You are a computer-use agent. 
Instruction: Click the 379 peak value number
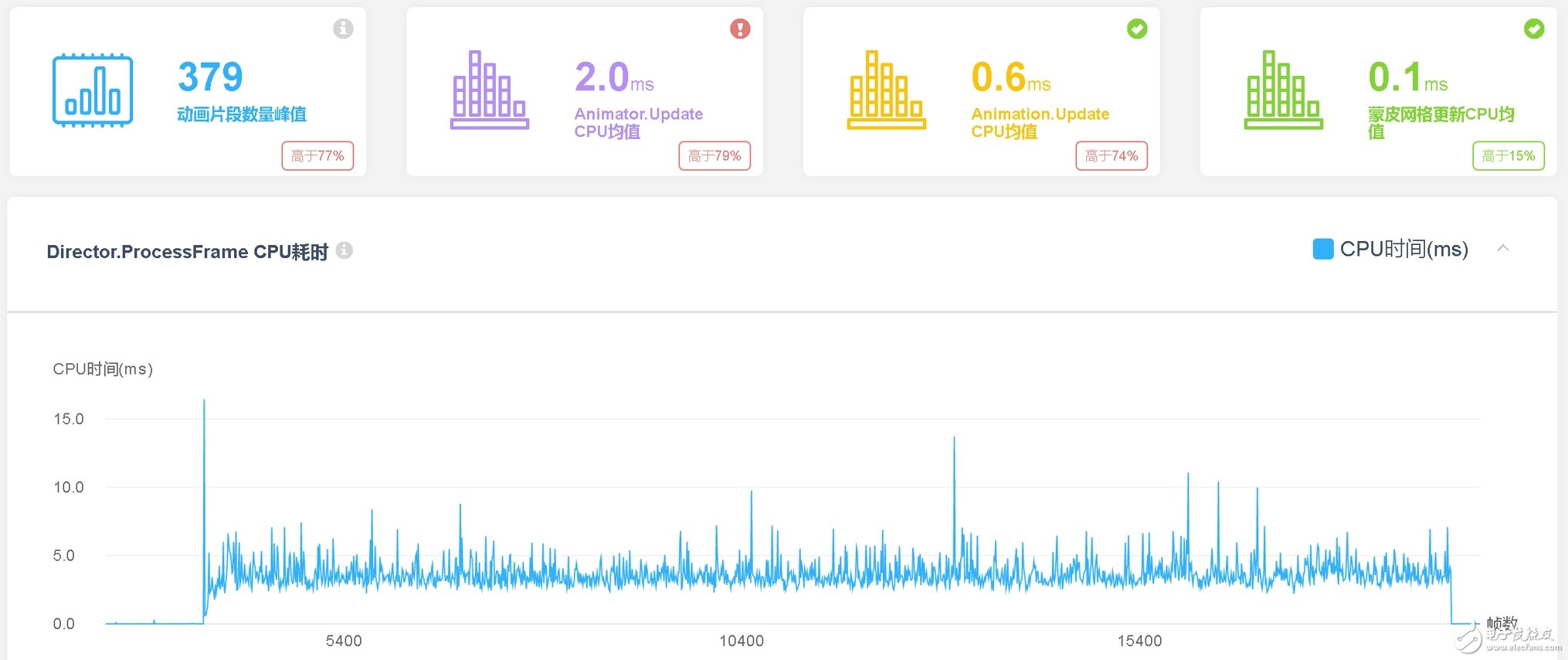tap(210, 77)
